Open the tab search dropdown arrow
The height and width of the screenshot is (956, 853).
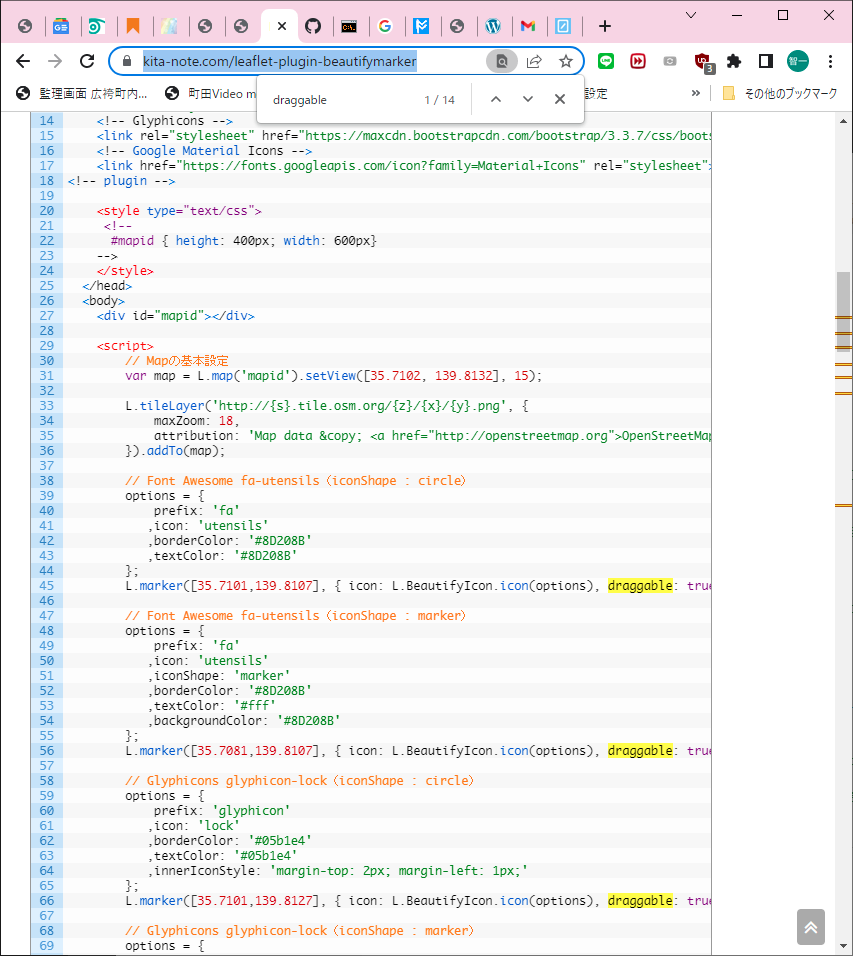[x=691, y=15]
